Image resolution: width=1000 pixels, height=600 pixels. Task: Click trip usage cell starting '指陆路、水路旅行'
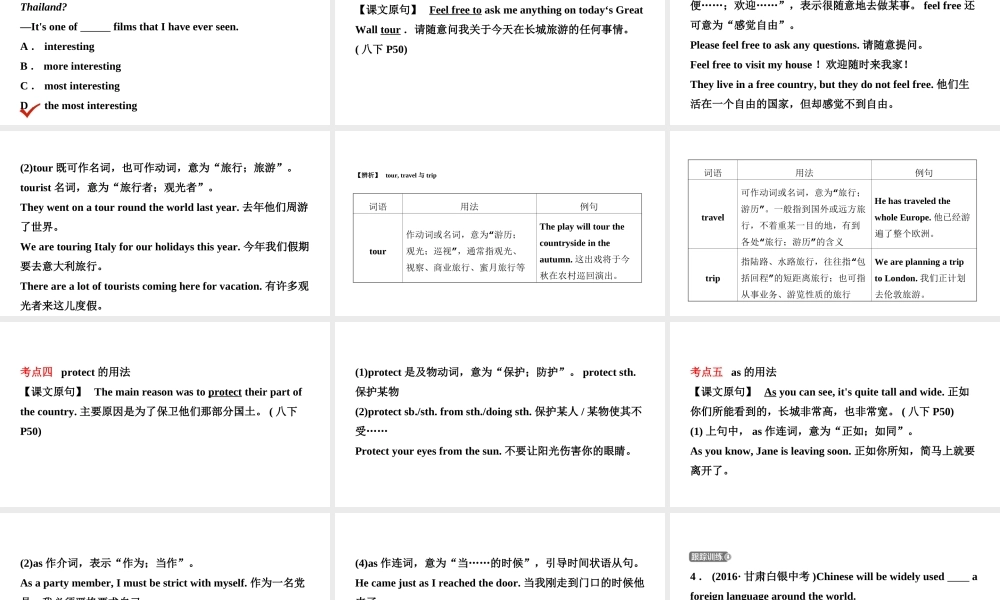coord(804,278)
